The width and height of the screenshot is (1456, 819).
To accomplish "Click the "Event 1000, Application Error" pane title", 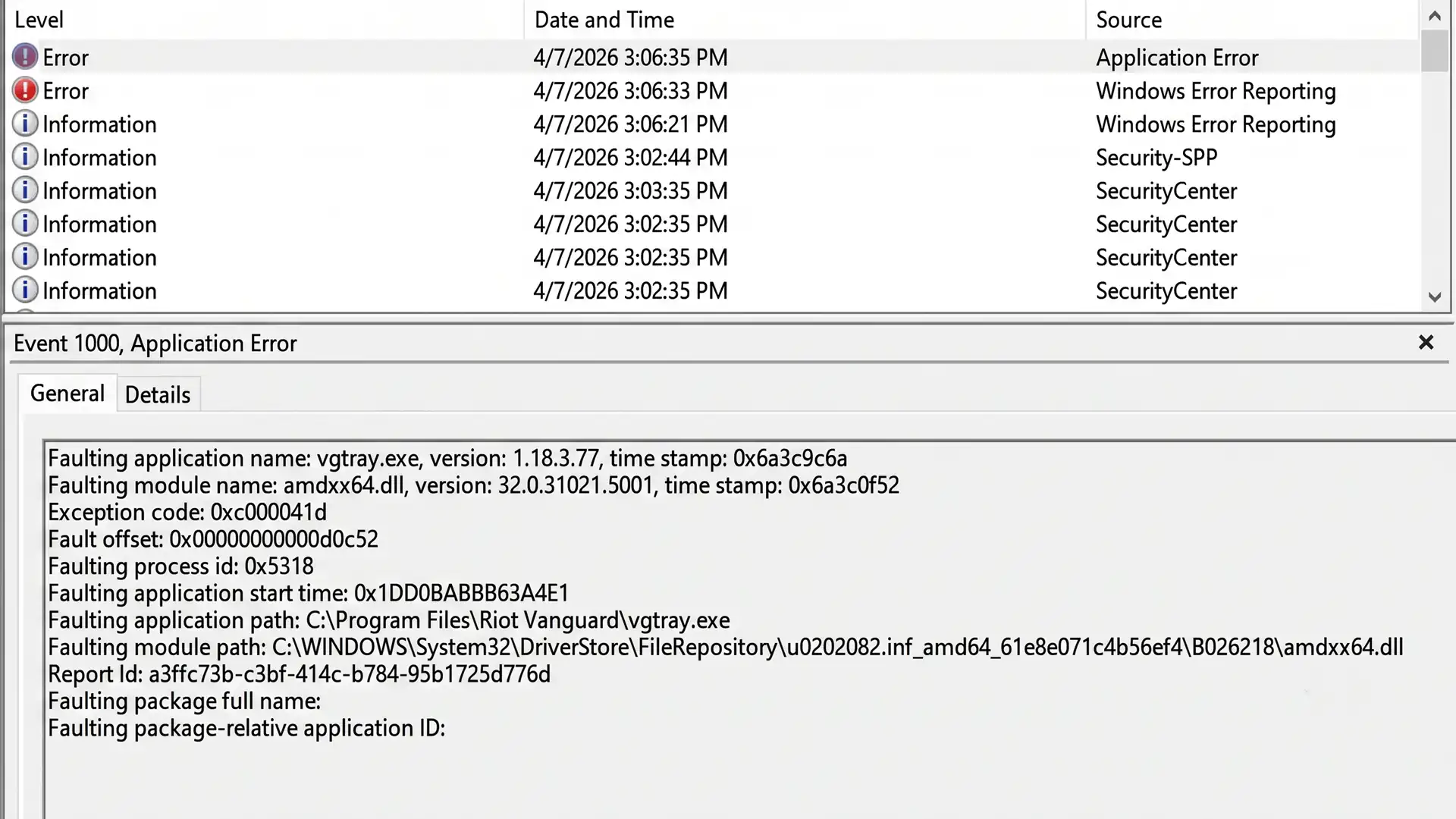I will click(155, 344).
